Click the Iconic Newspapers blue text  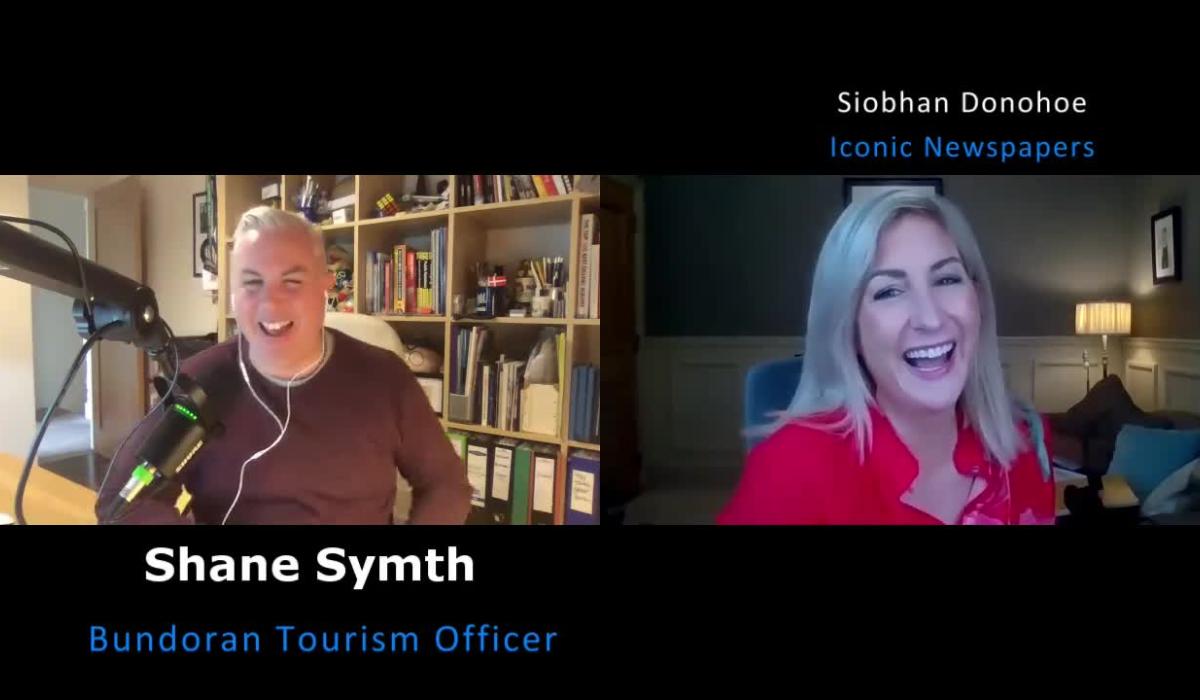point(961,147)
